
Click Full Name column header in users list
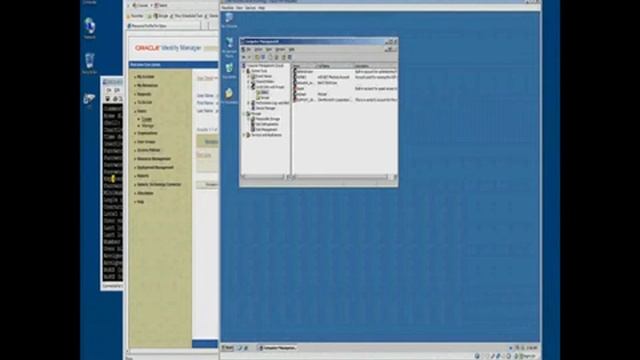(334, 66)
